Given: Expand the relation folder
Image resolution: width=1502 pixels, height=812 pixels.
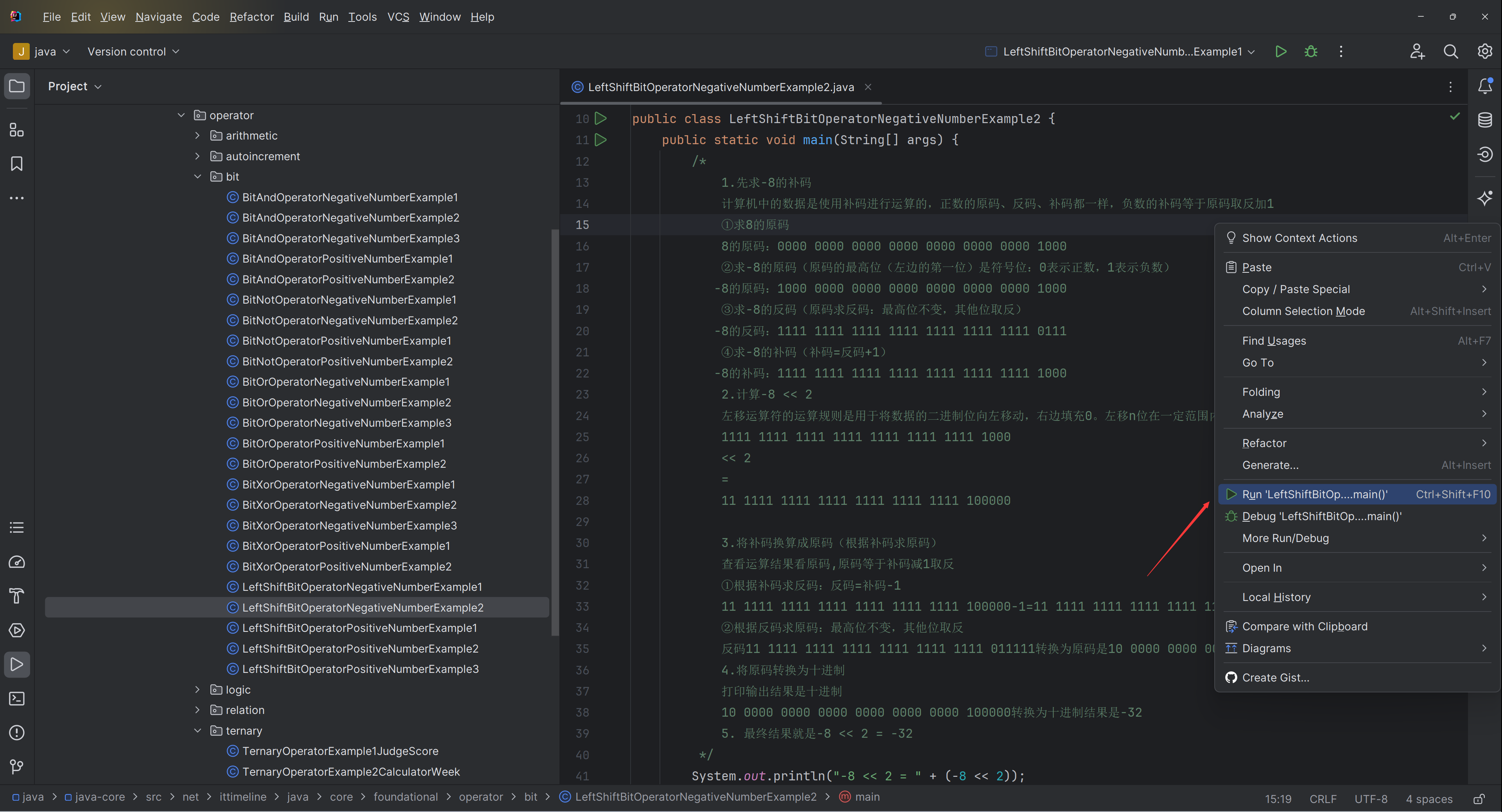Looking at the screenshot, I should [197, 710].
